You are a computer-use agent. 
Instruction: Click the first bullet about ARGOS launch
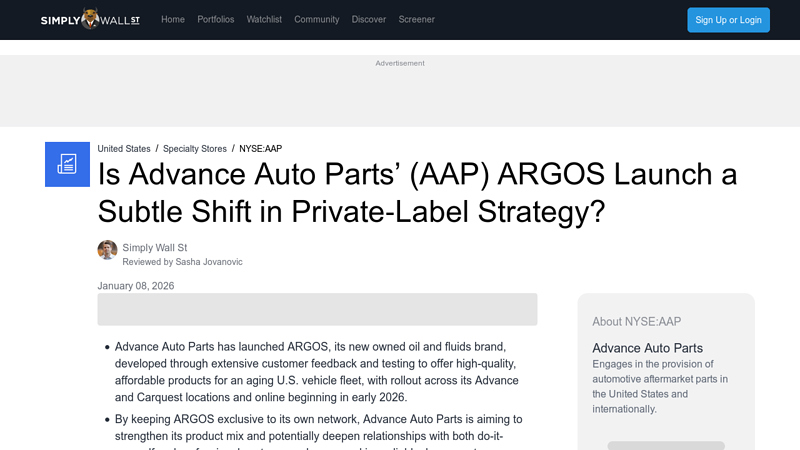(317, 372)
